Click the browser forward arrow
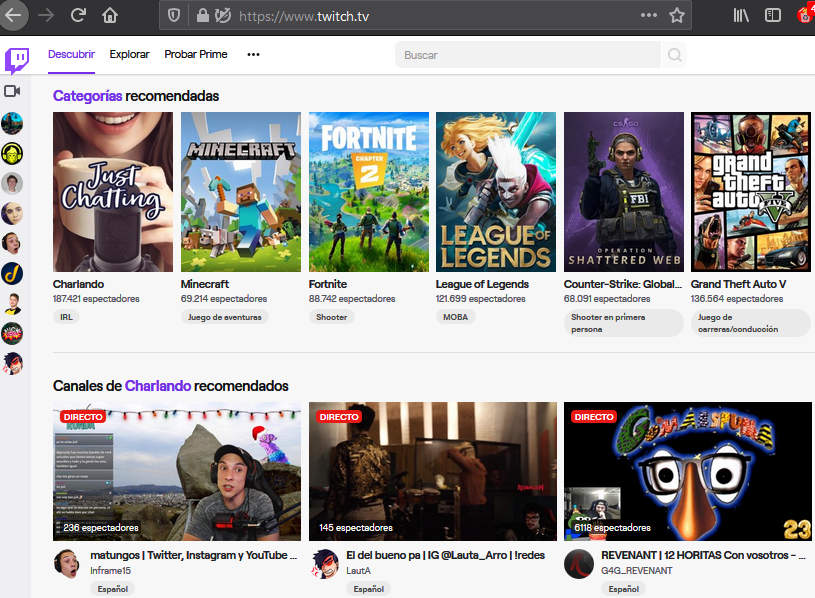 [46, 16]
